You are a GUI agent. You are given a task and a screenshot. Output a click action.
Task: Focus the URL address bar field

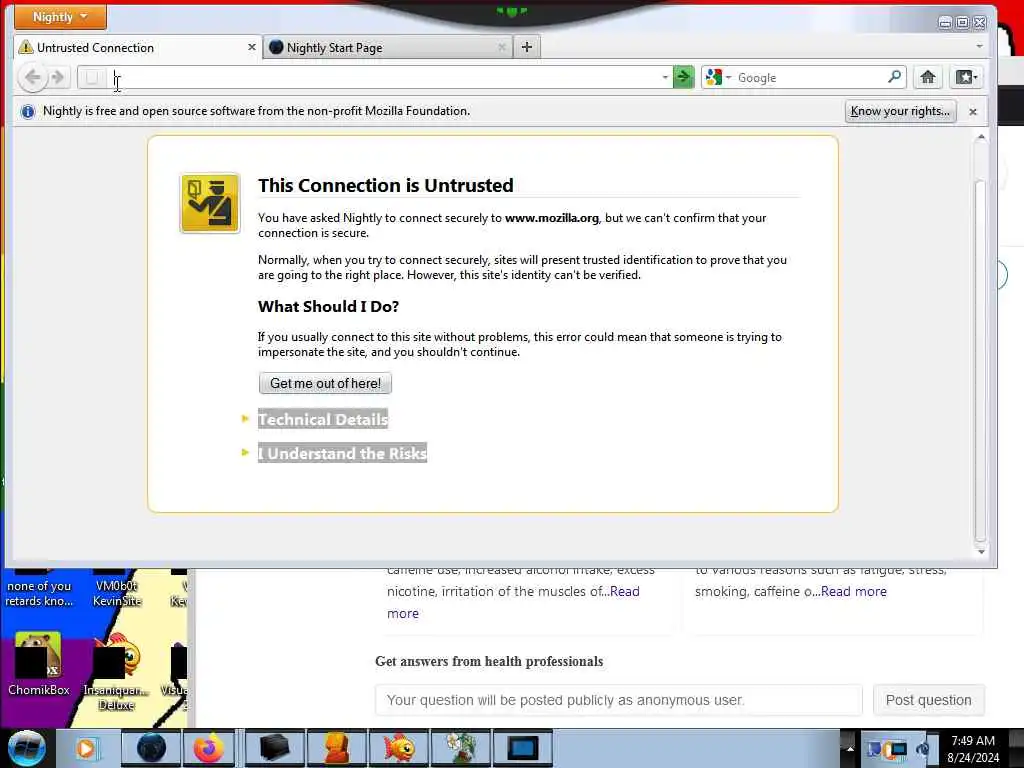pyautogui.click(x=385, y=78)
